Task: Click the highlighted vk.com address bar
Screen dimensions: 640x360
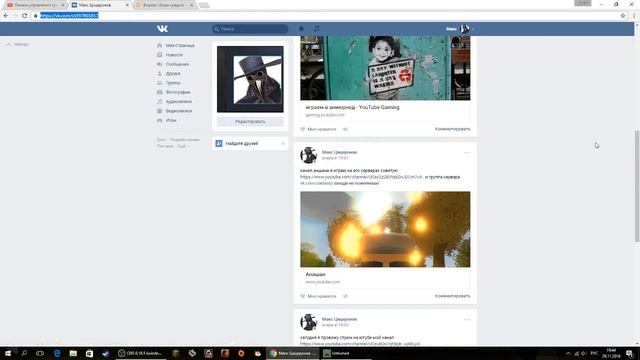Action: click(x=69, y=16)
